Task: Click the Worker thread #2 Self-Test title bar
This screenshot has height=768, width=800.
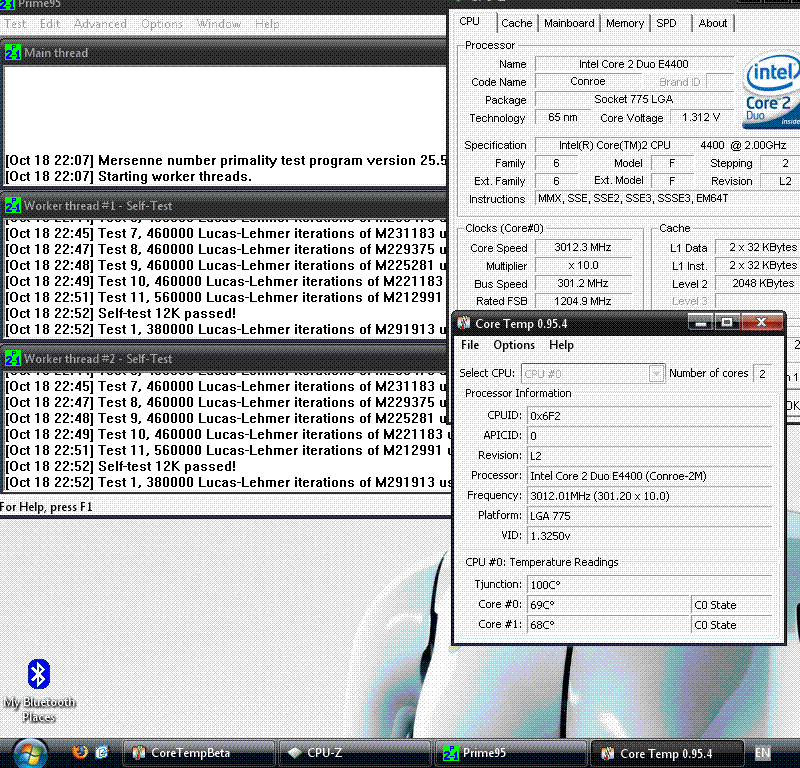Action: point(224,359)
